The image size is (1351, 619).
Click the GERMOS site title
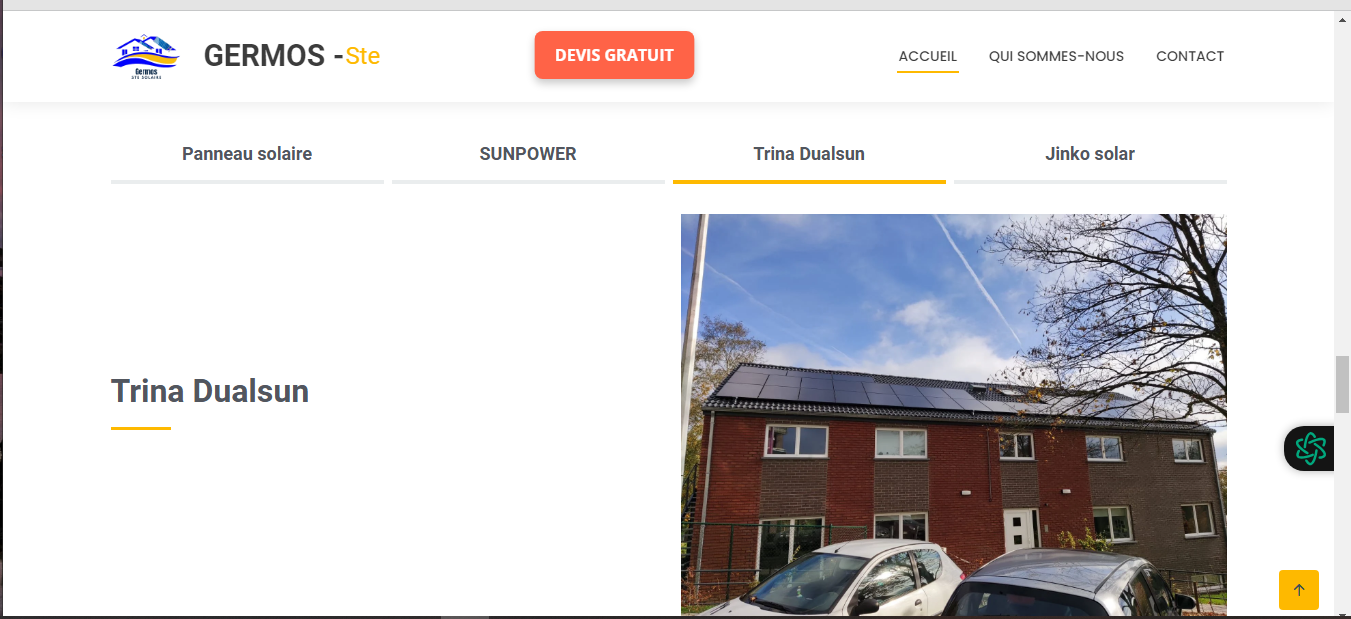[x=264, y=56]
